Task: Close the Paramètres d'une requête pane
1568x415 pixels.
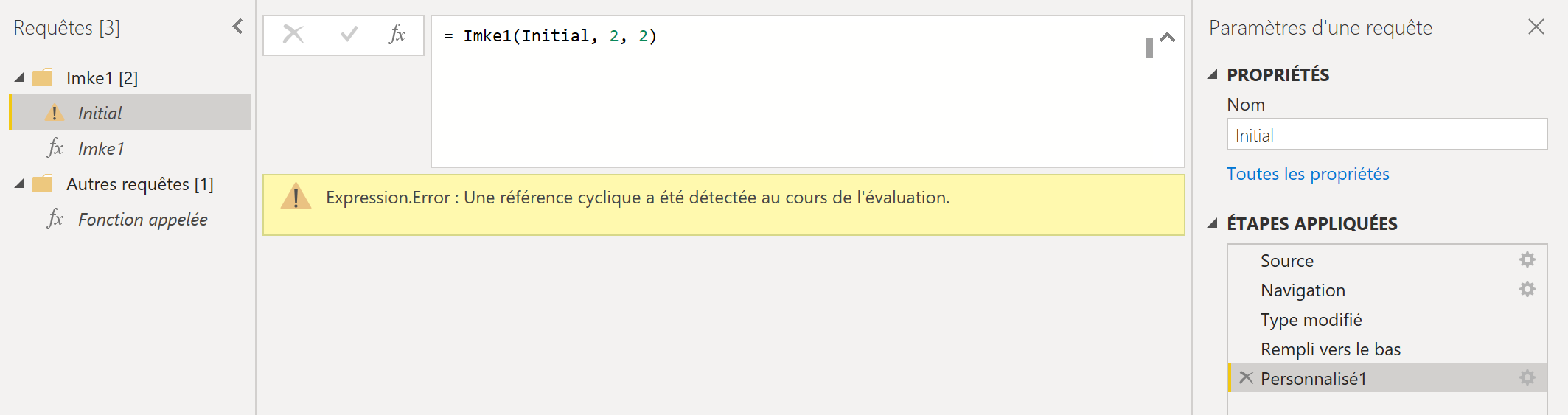Action: [x=1536, y=27]
